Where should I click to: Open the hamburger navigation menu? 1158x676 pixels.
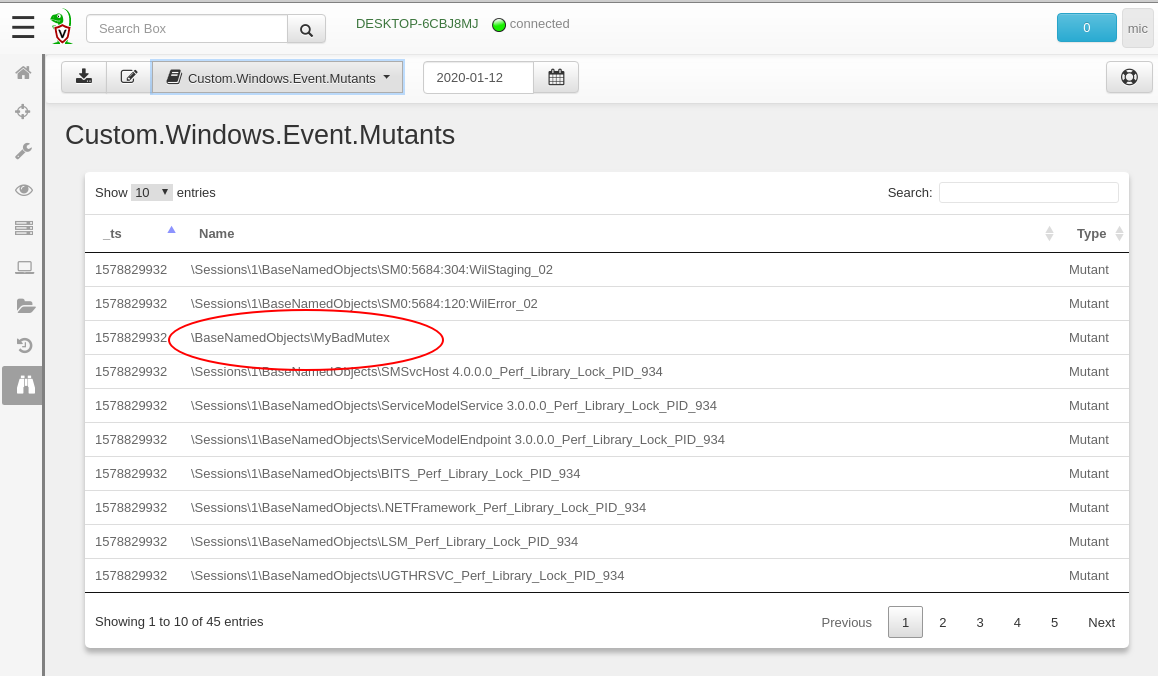(x=23, y=27)
